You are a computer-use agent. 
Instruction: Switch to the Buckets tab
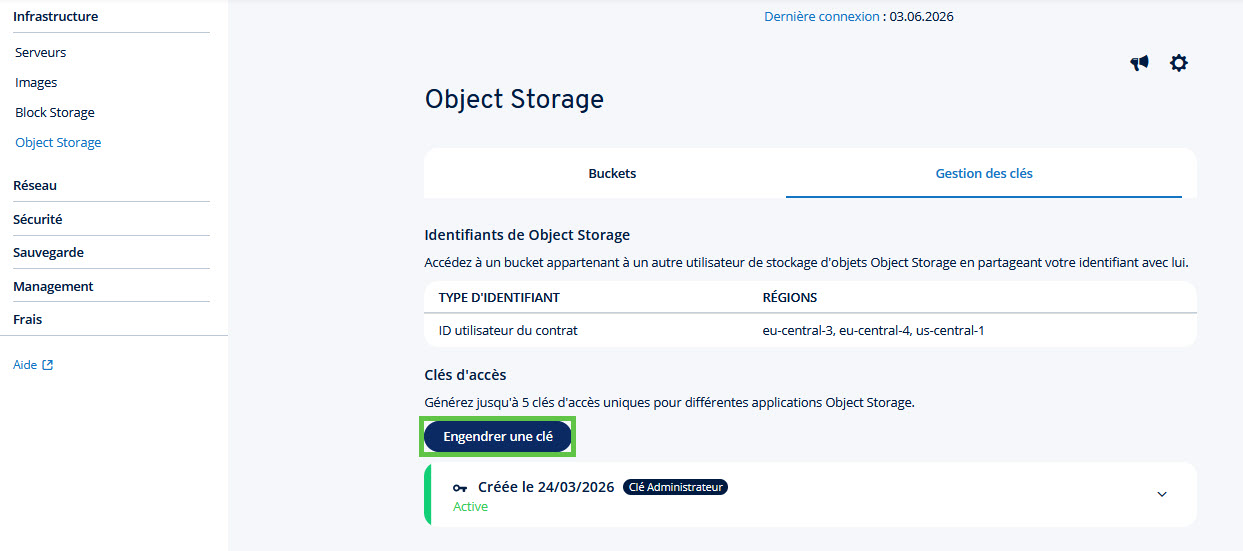[612, 173]
